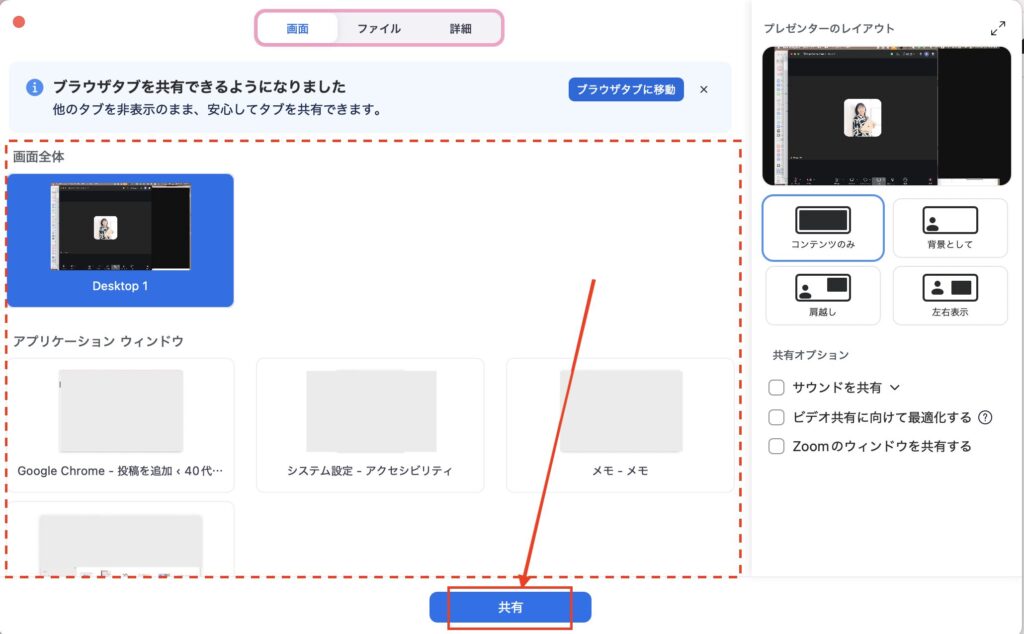The image size is (1024, 634).
Task: Enable the サウンドを共有 checkbox
Action: point(776,387)
